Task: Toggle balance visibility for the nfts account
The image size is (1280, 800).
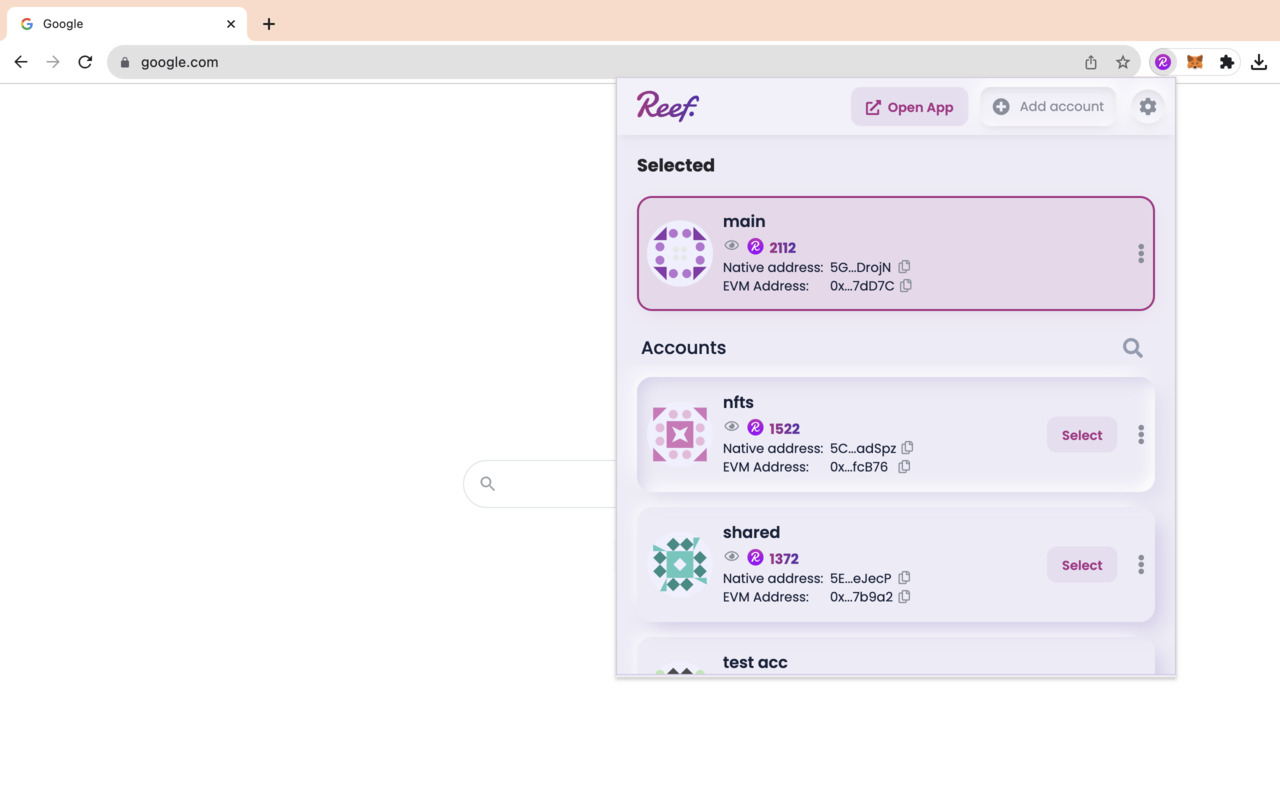Action: (732, 427)
